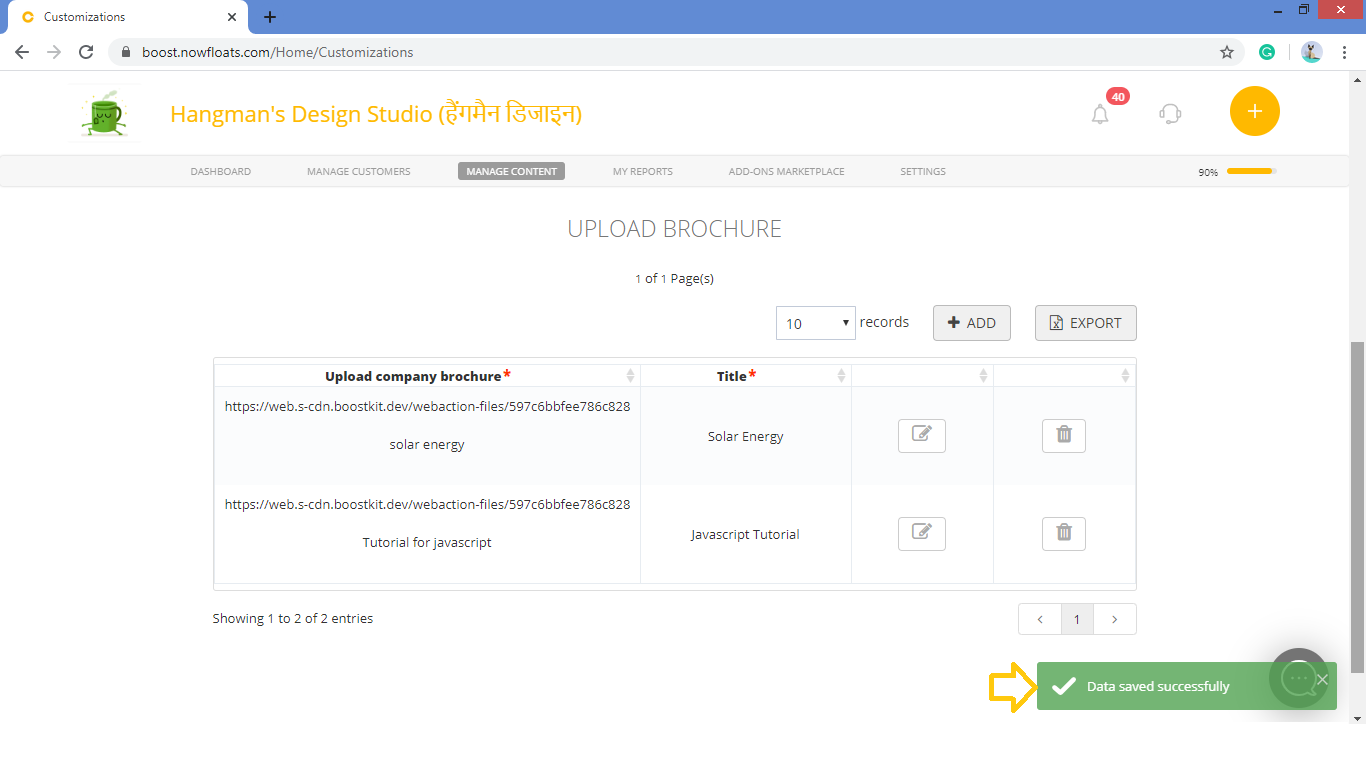Viewport: 1366px width, 768px height.
Task: Edit the Javascript Tutorial brochure row
Action: click(922, 534)
